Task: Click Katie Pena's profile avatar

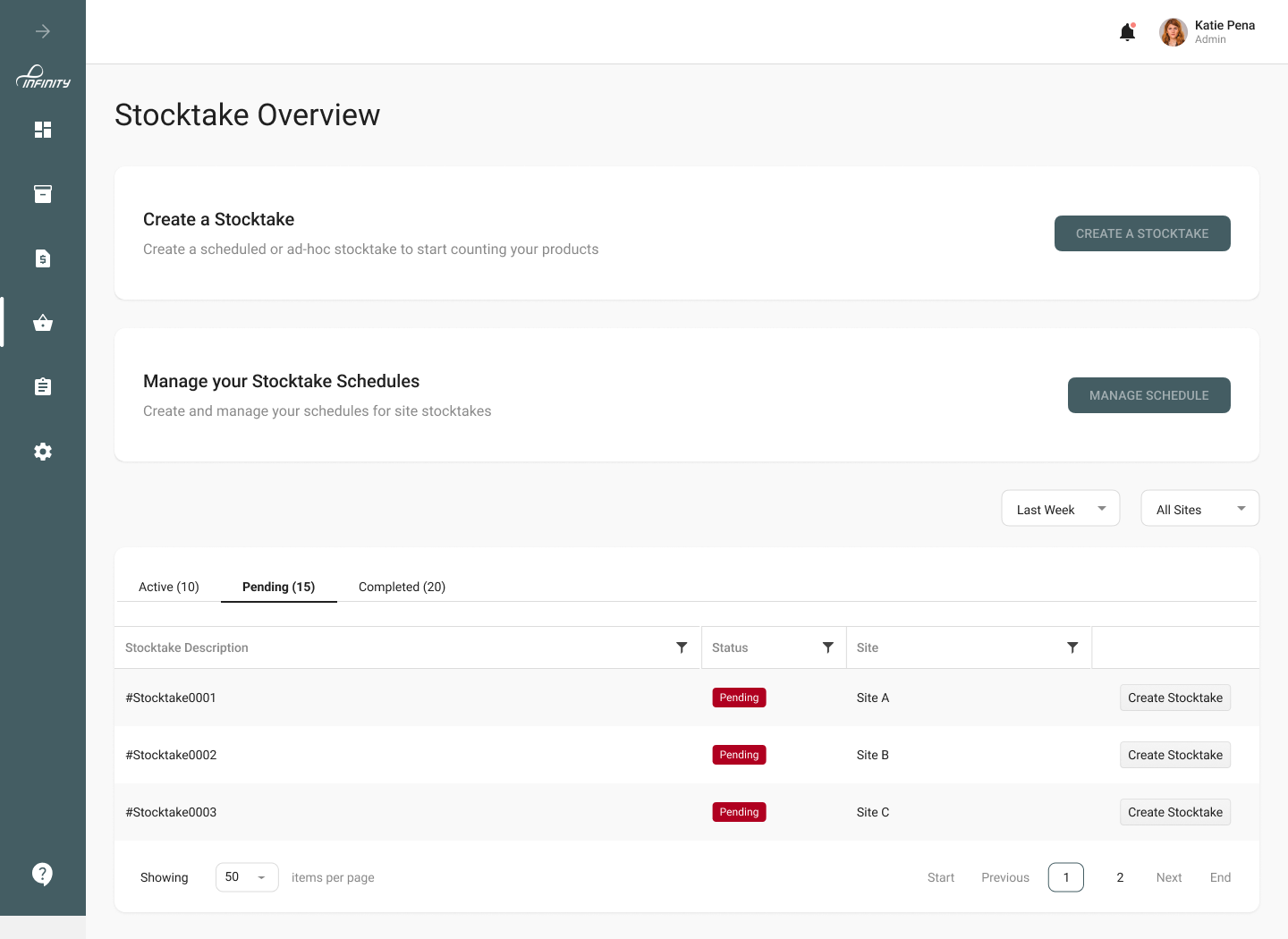Action: tap(1174, 32)
